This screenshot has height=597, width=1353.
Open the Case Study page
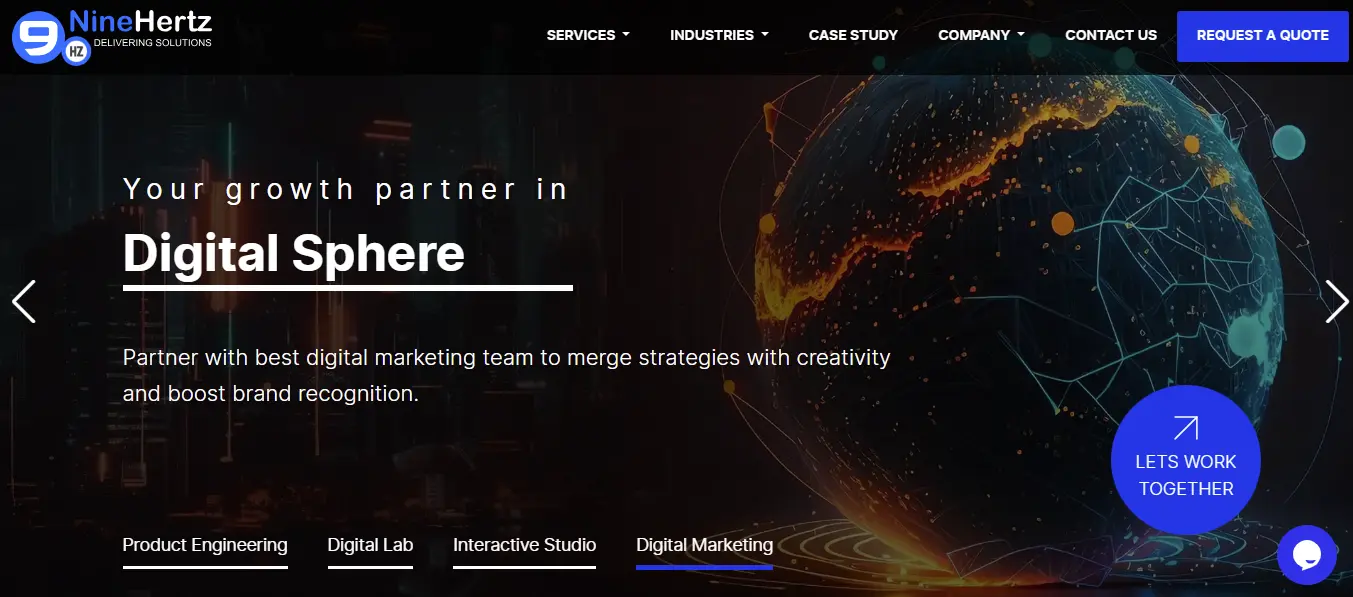point(853,35)
